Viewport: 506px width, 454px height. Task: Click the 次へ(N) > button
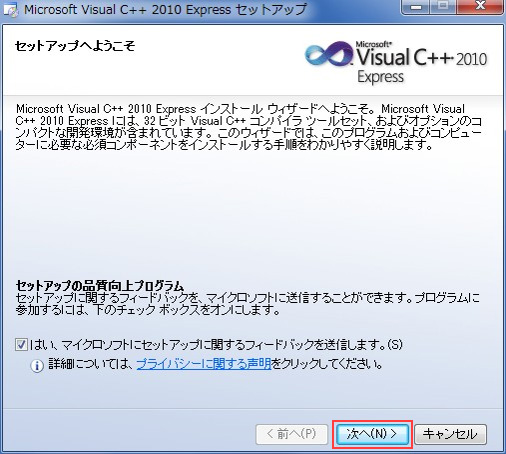tap(372, 434)
